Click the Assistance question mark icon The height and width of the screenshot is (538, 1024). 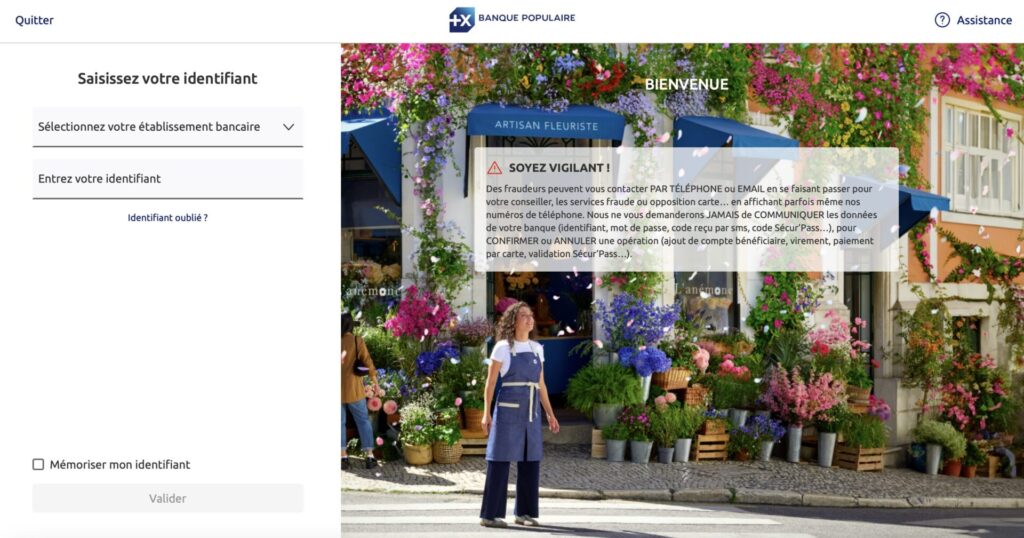[942, 20]
